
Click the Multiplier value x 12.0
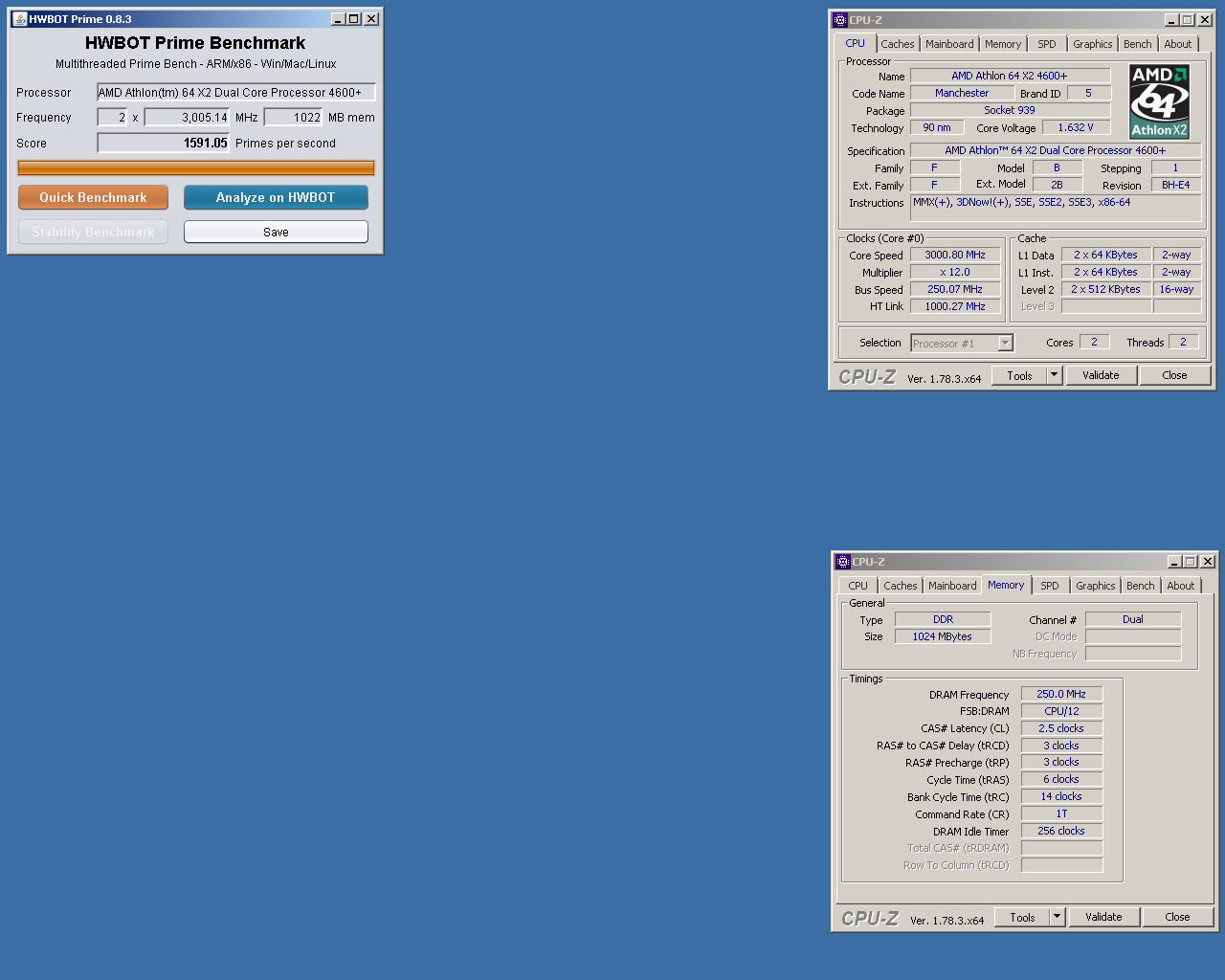tap(955, 272)
